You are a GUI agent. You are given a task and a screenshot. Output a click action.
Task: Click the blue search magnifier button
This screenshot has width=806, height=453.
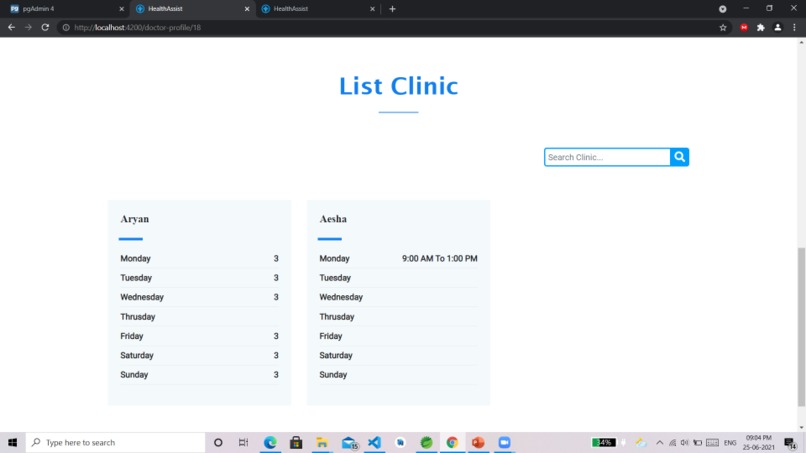pos(679,157)
